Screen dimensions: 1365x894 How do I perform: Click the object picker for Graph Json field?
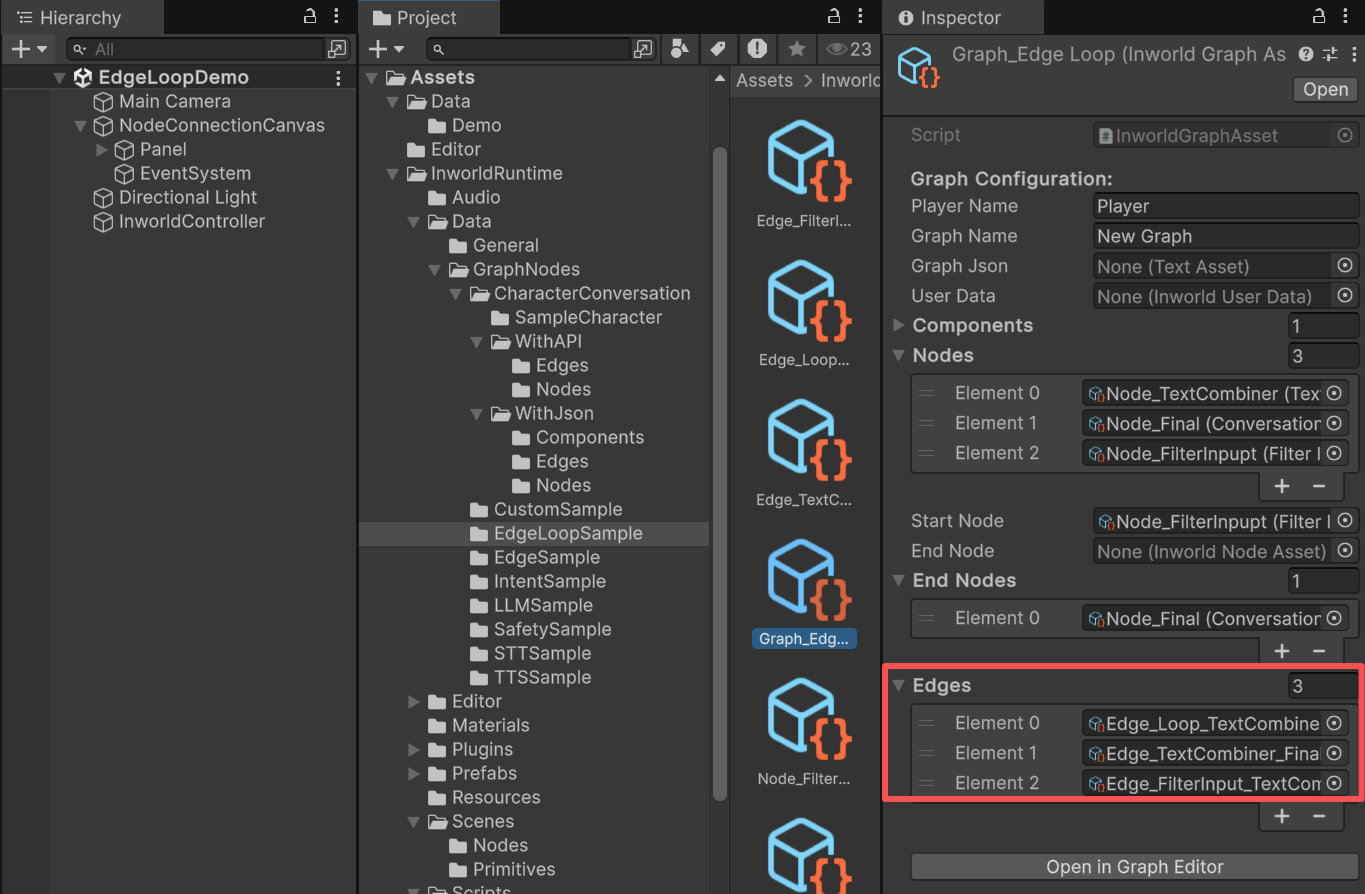(x=1345, y=266)
